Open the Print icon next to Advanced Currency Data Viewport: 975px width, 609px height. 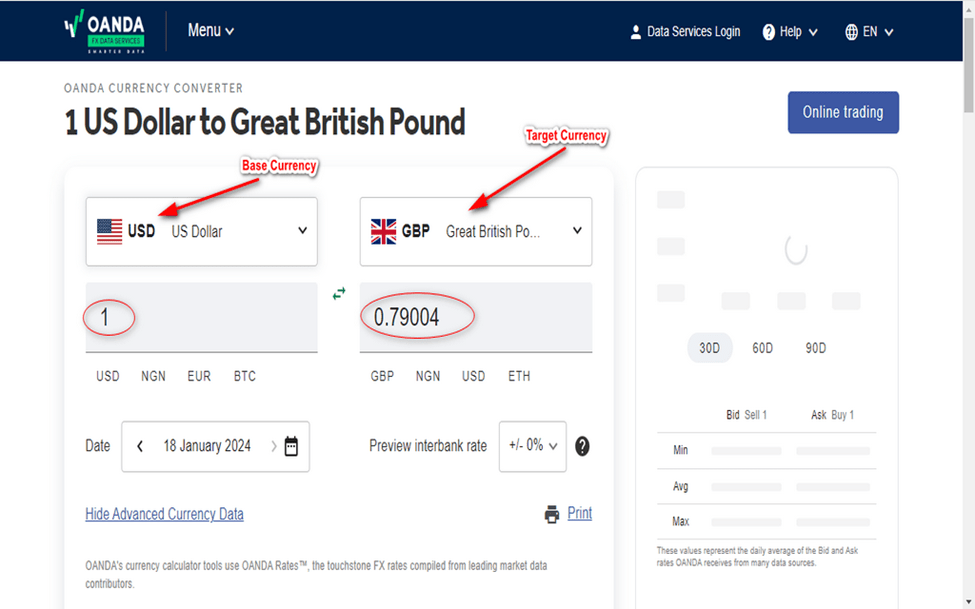pos(551,513)
